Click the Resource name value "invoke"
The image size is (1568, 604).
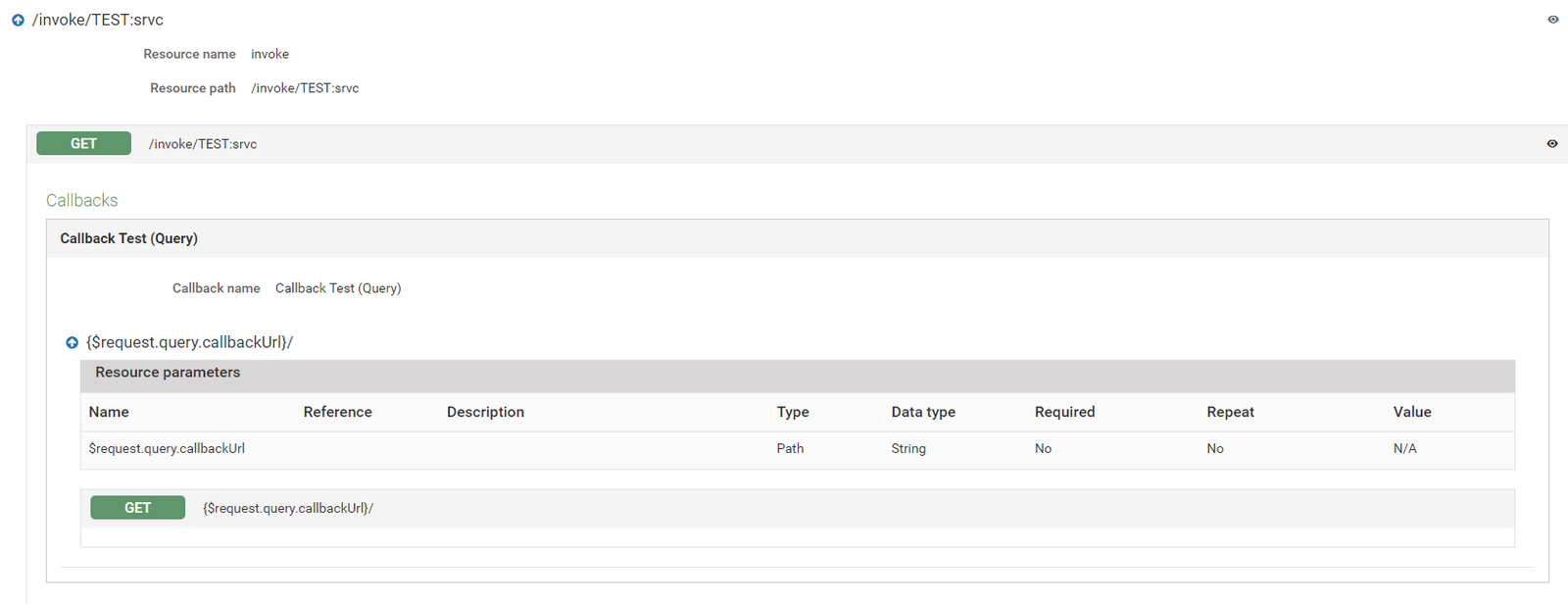point(269,54)
